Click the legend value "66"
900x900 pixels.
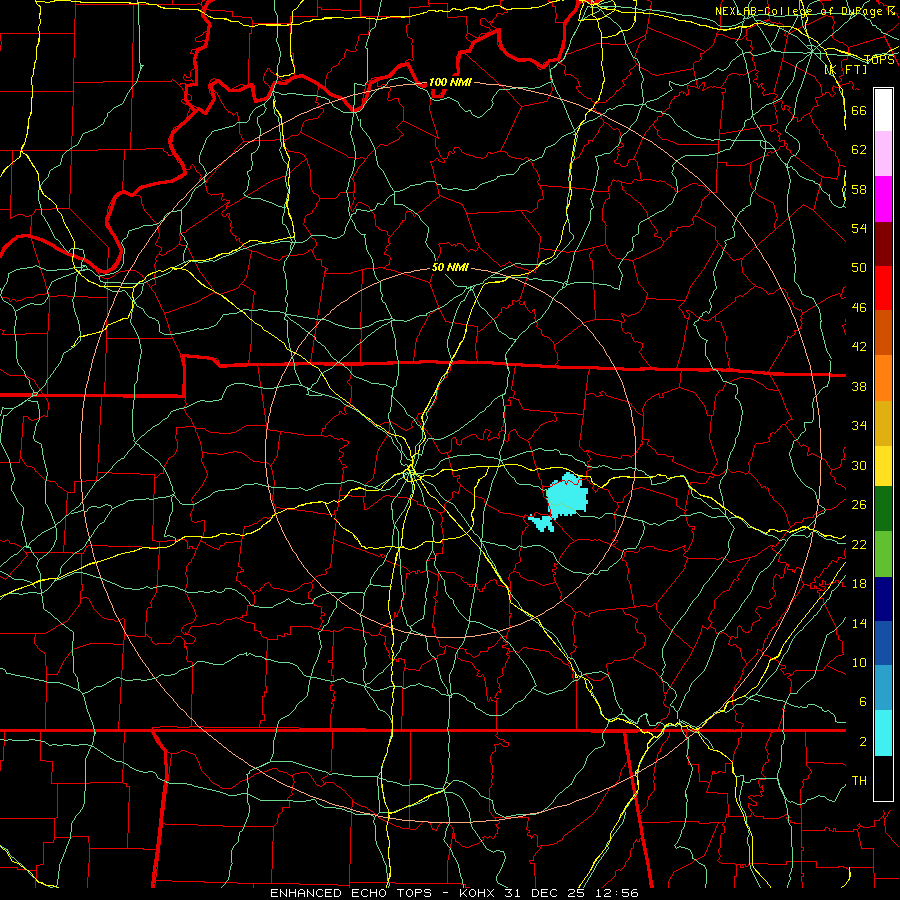click(x=859, y=110)
